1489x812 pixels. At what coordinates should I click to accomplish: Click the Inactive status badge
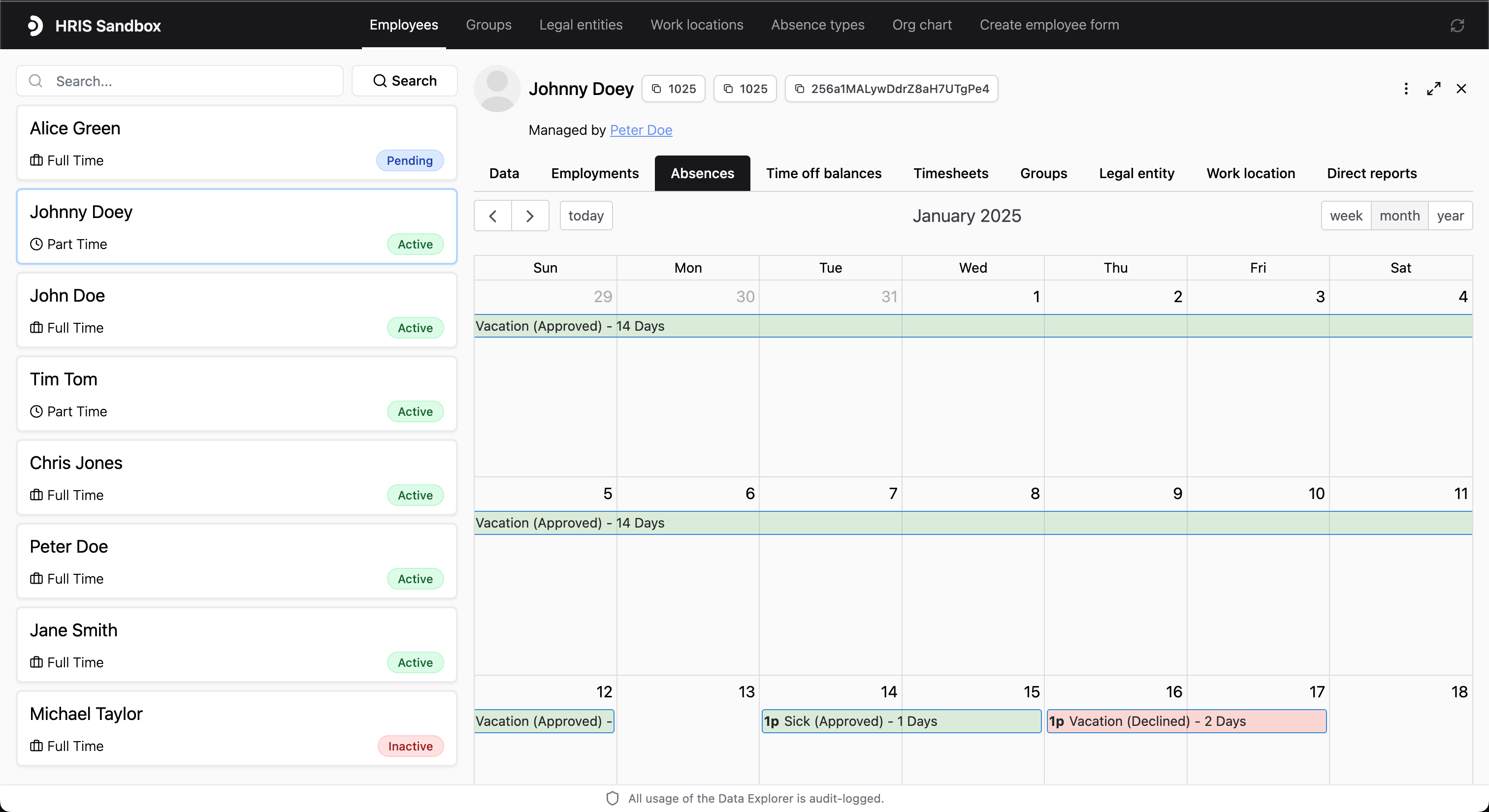410,746
